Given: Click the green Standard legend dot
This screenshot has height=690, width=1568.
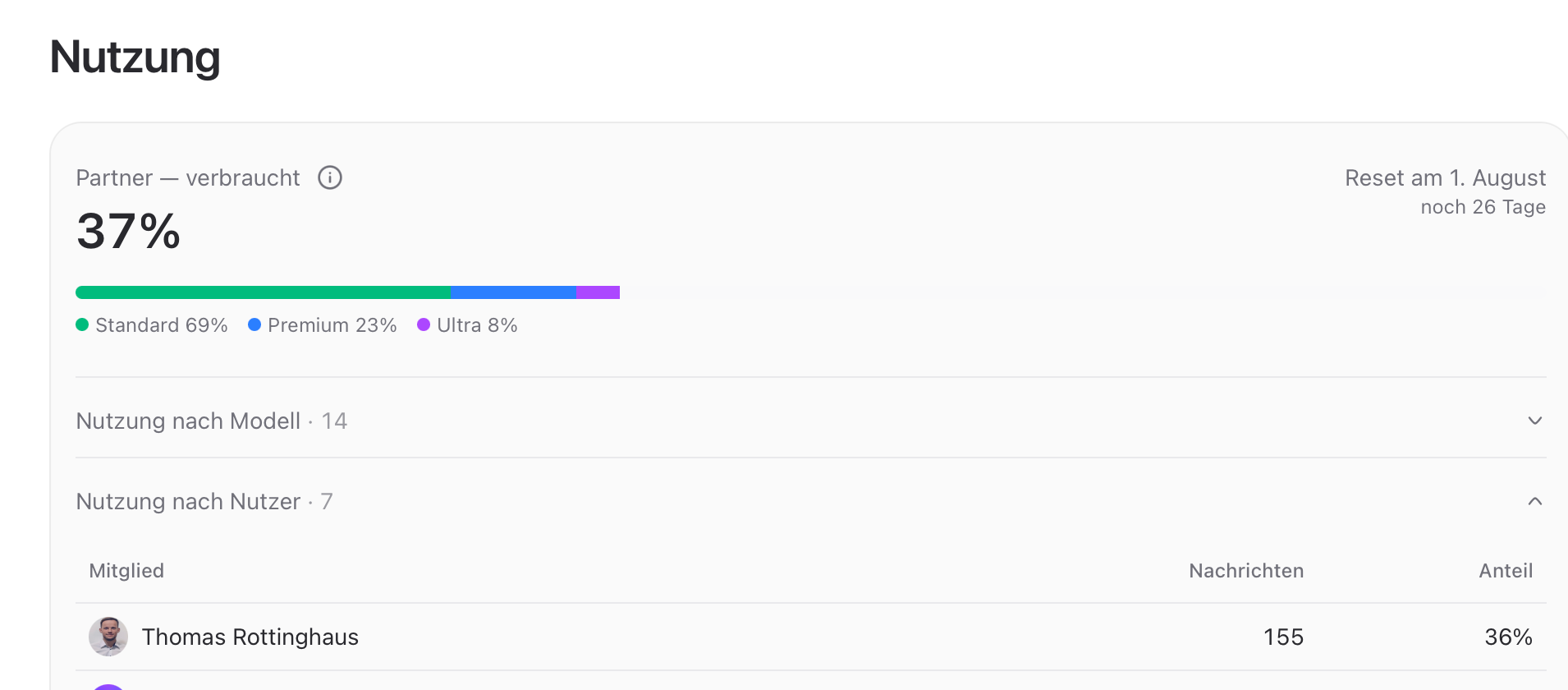Looking at the screenshot, I should tap(82, 324).
